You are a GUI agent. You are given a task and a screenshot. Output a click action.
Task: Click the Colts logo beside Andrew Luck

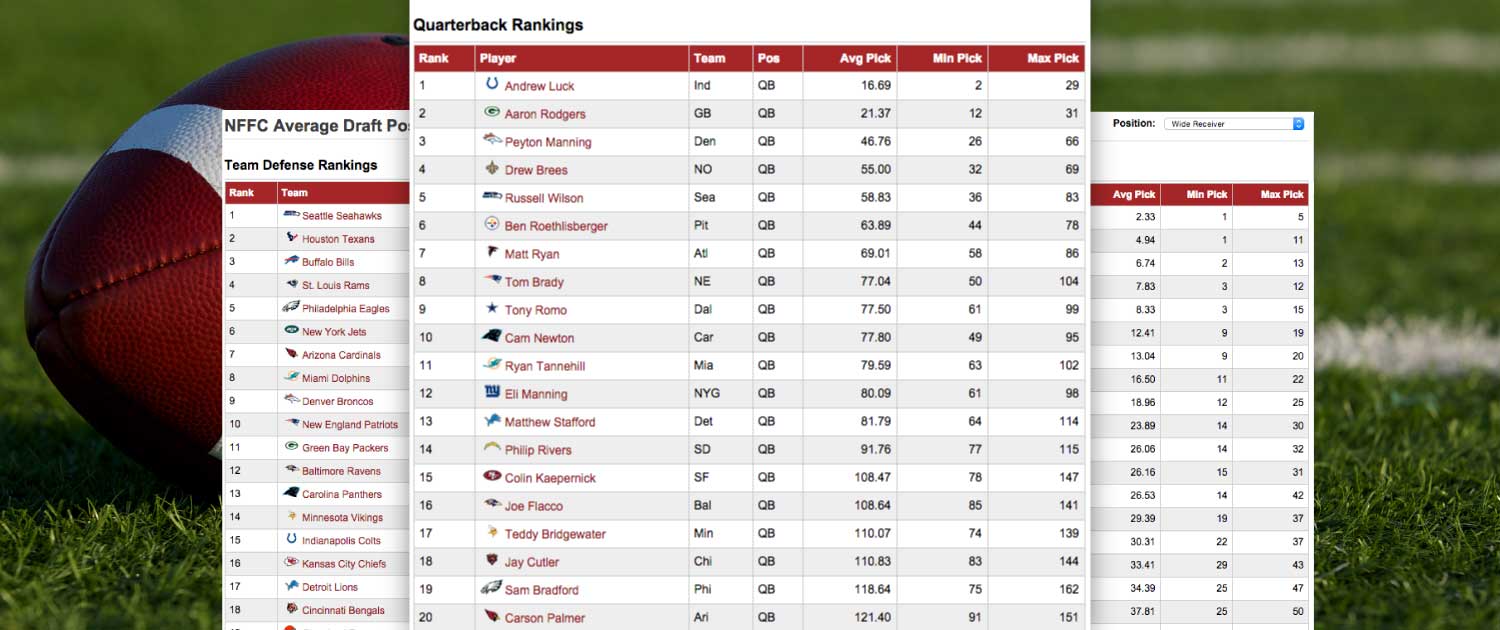click(x=490, y=85)
